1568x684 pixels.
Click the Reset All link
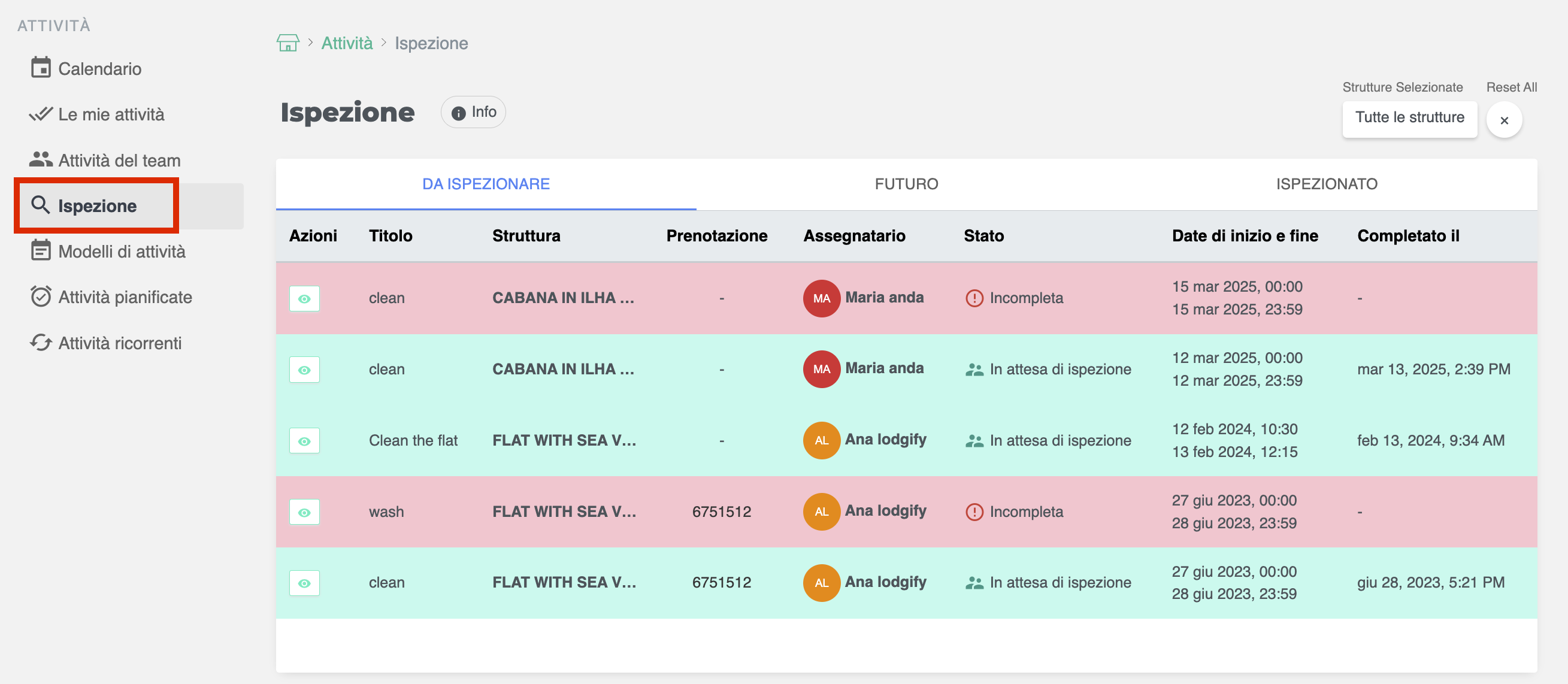(x=1511, y=87)
